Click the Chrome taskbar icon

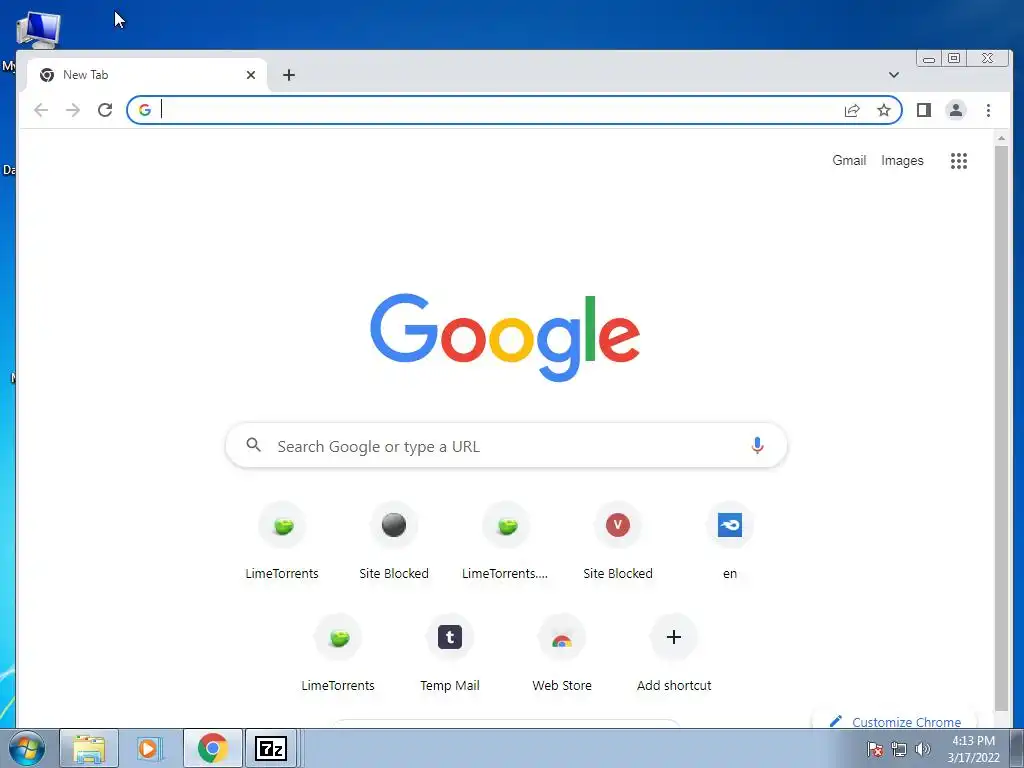212,748
